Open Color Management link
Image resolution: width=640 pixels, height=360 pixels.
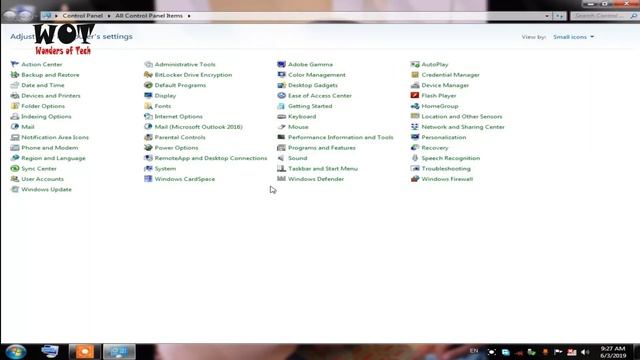317,75
